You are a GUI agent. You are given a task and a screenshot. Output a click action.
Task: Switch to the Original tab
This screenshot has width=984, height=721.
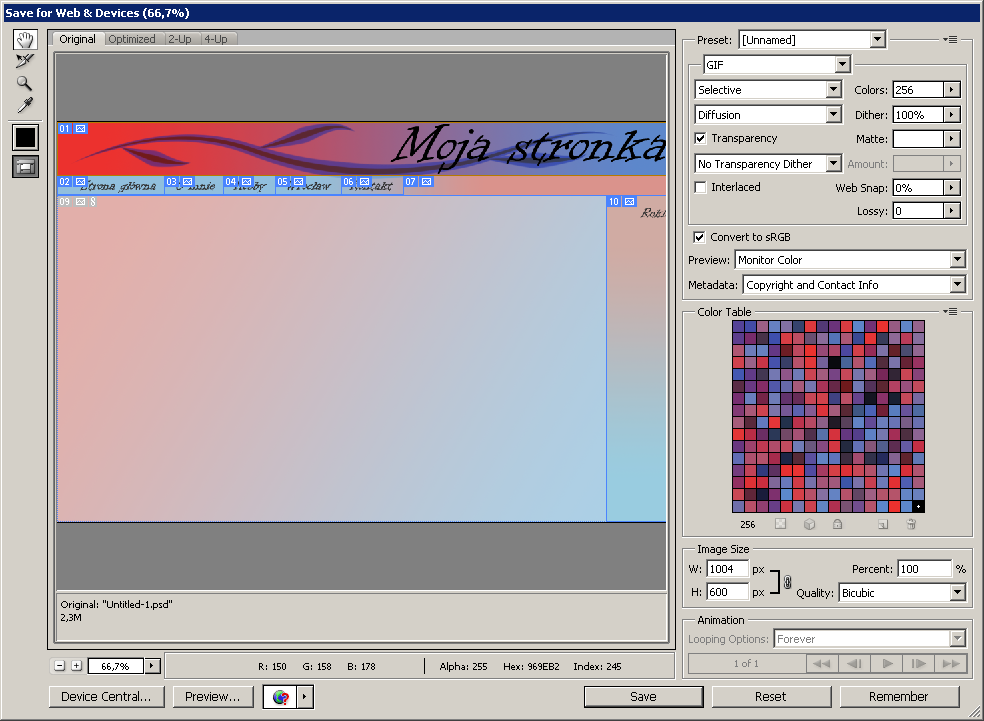pos(78,39)
